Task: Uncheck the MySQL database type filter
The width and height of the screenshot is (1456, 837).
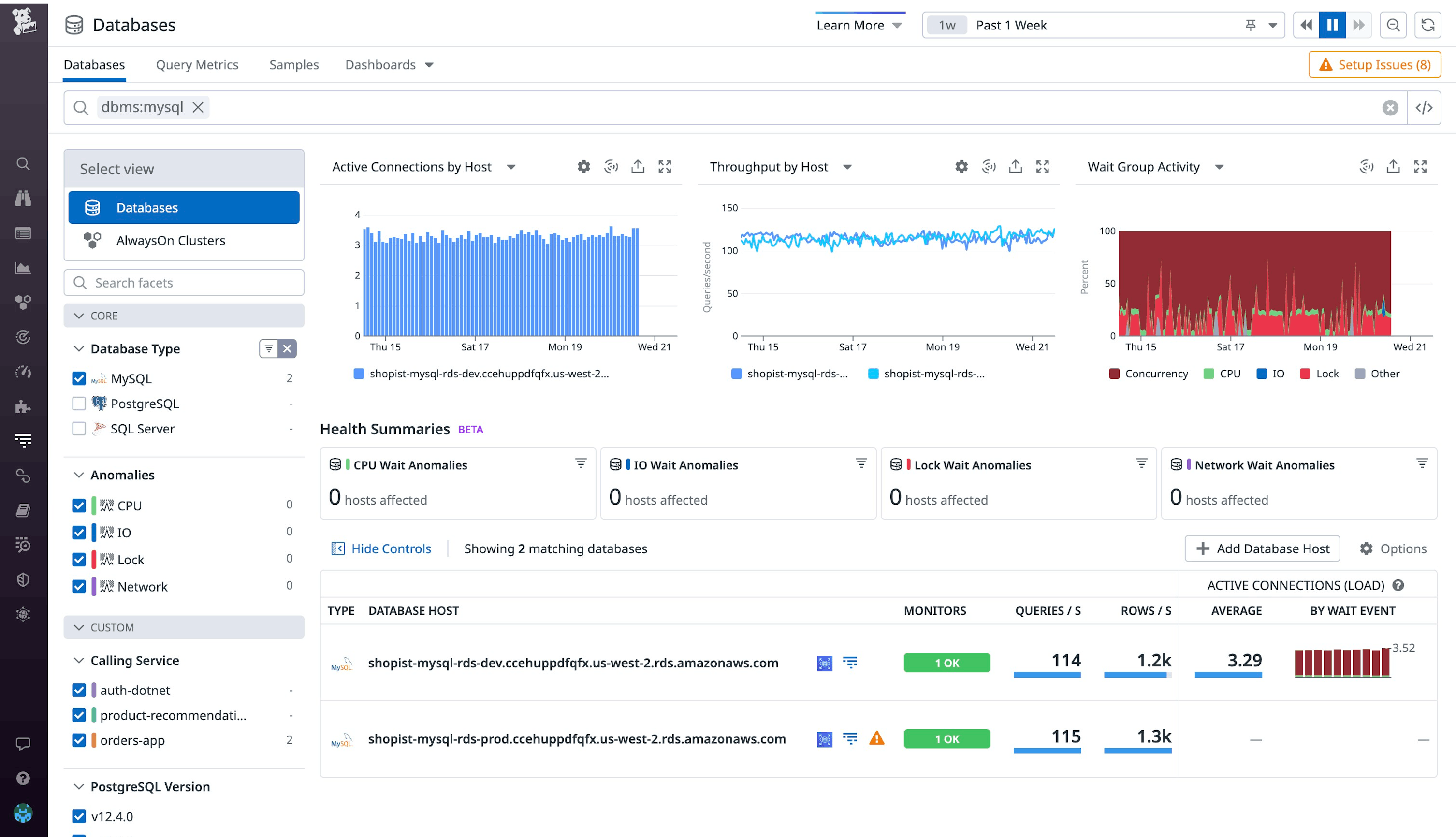Action: 79,378
